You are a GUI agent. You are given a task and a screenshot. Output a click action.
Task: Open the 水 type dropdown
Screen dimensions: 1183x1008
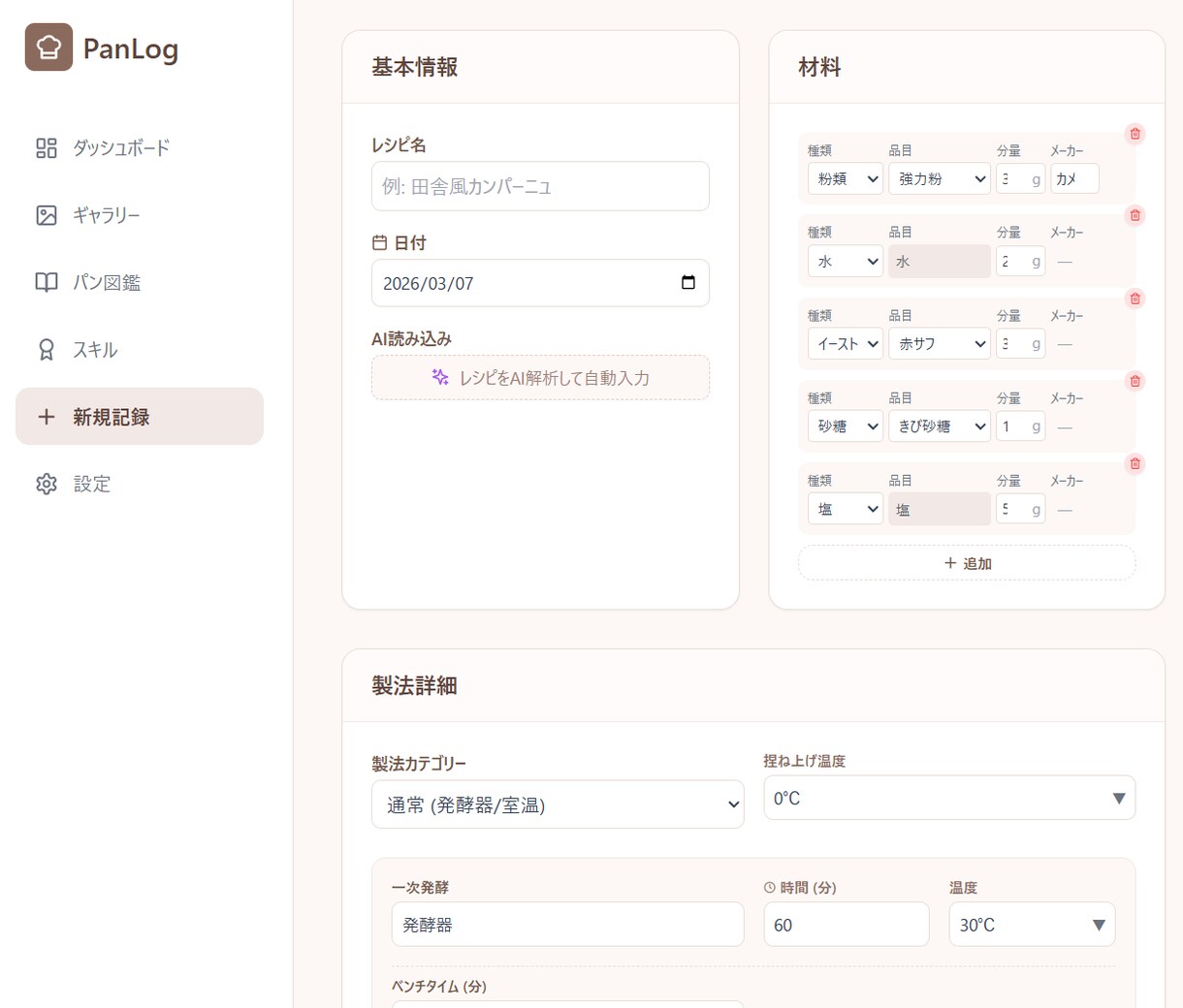[846, 262]
